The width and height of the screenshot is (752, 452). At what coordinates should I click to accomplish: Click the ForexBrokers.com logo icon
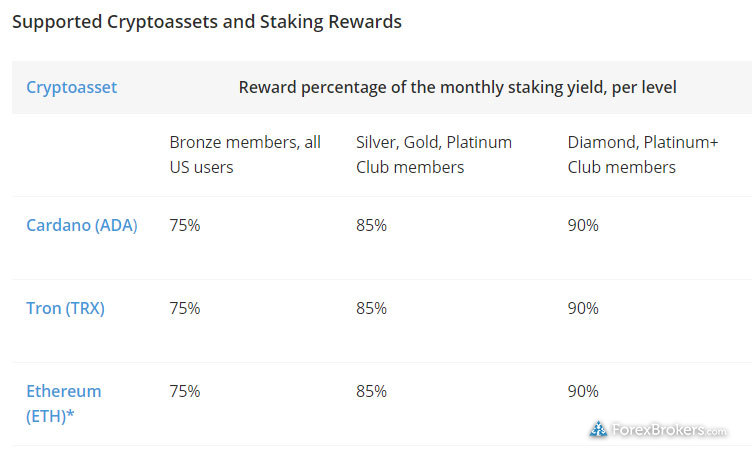[x=598, y=429]
